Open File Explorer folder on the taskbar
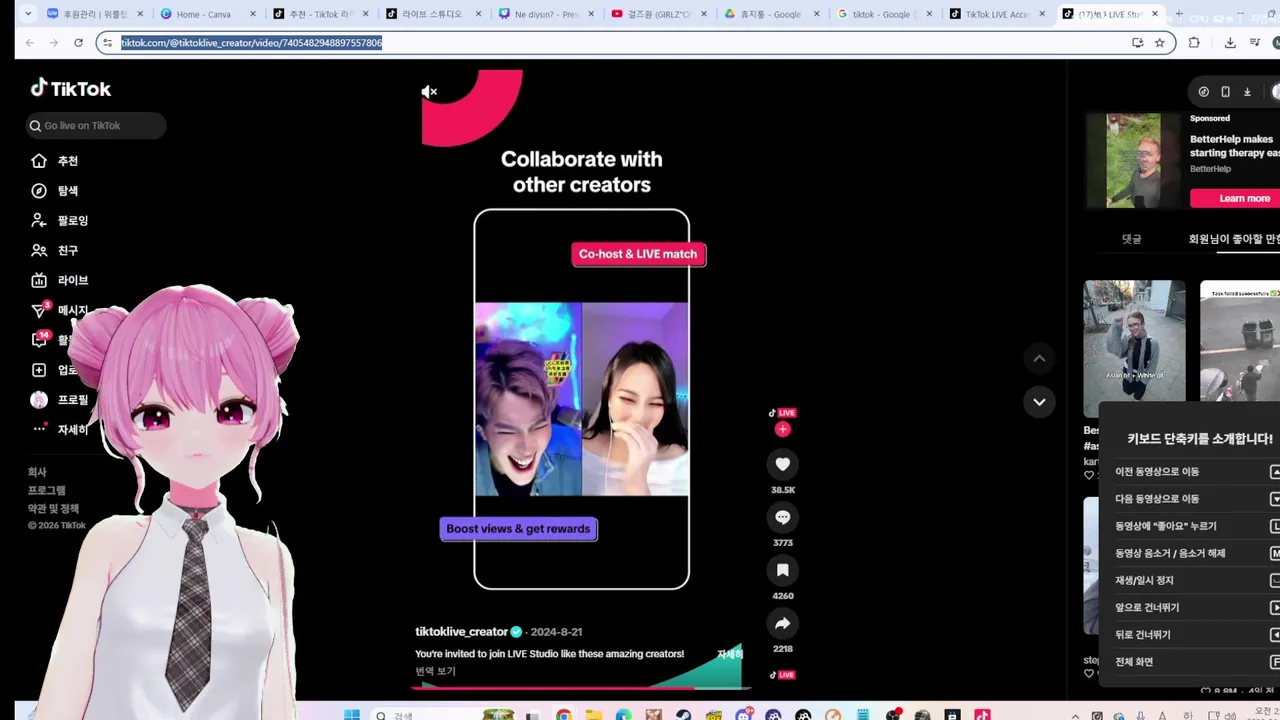This screenshot has width=1280, height=720. click(594, 715)
